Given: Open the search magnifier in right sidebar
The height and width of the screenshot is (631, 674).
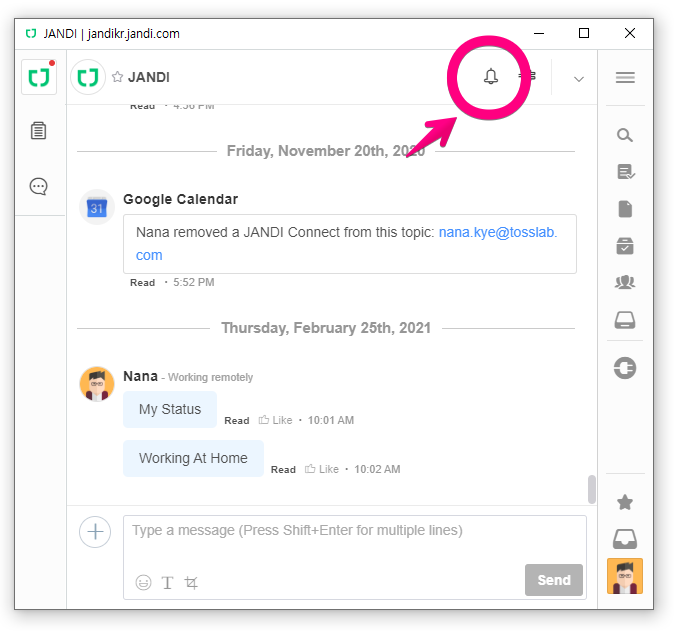Looking at the screenshot, I should tap(625, 135).
